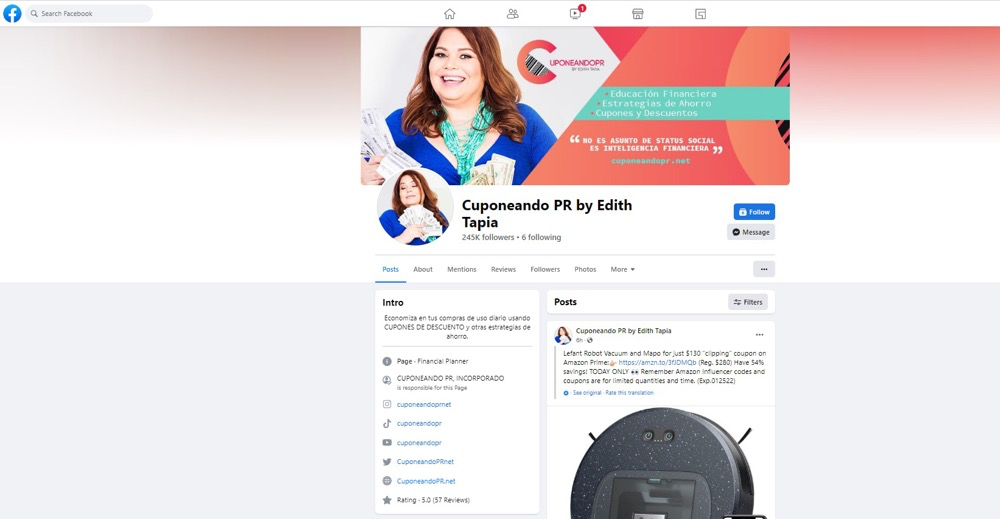The width and height of the screenshot is (1000, 519).
Task: Open the CuponeandoPR.net website link
Action: (426, 481)
